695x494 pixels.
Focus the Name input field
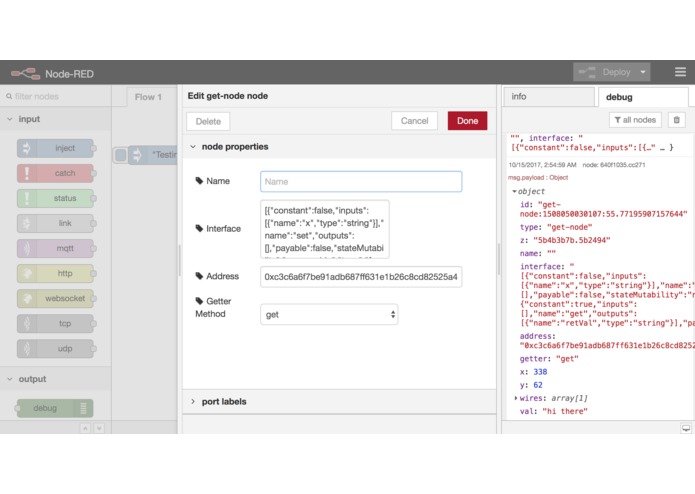point(361,182)
